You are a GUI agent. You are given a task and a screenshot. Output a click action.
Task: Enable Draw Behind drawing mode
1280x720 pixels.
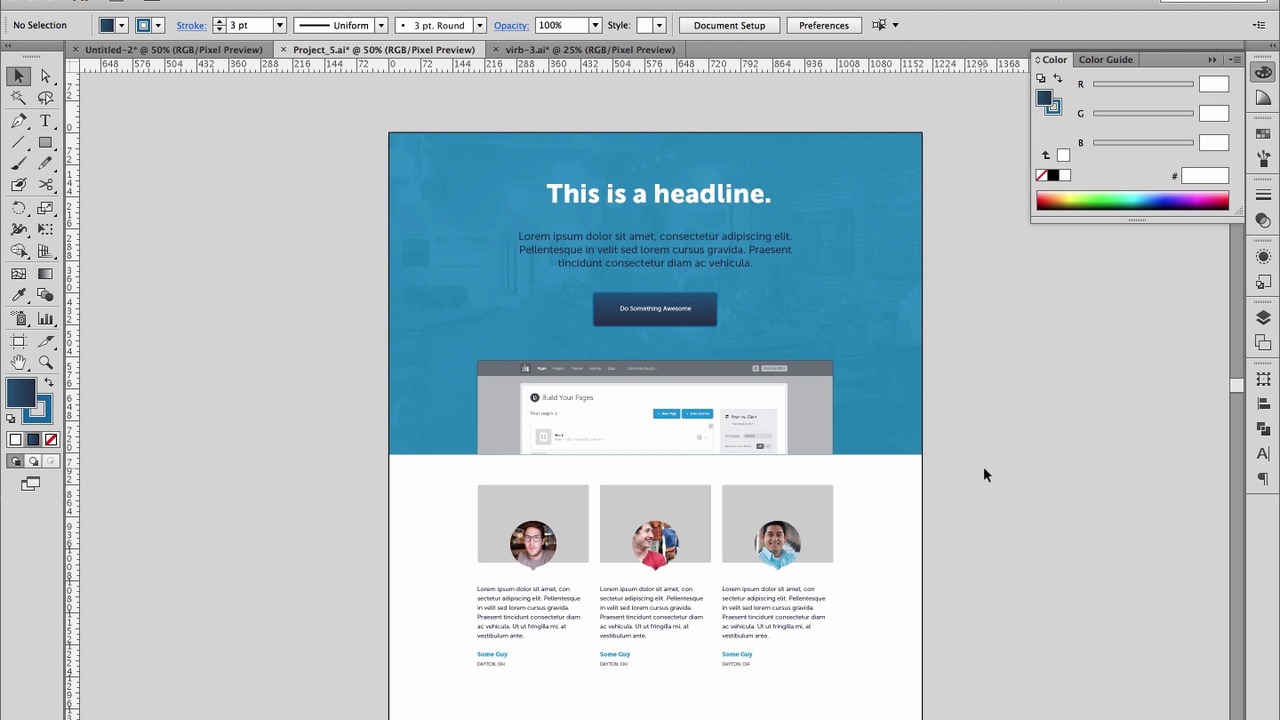point(33,461)
